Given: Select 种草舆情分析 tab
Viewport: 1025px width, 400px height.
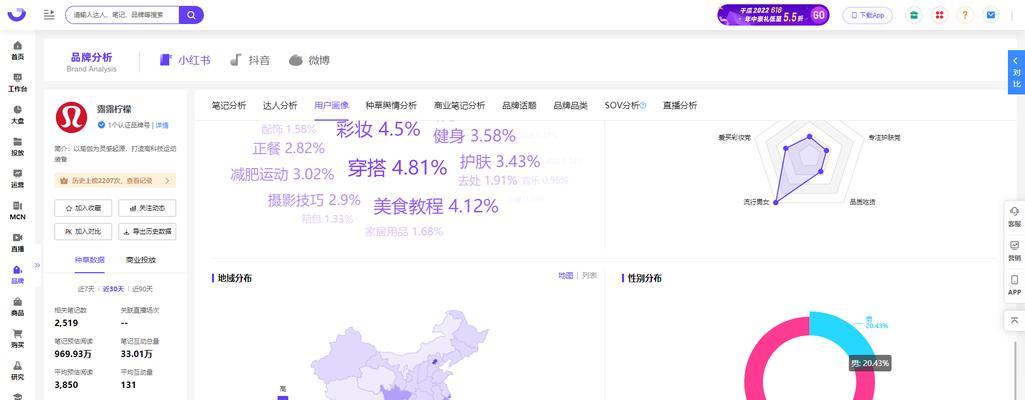Looking at the screenshot, I should (x=391, y=105).
